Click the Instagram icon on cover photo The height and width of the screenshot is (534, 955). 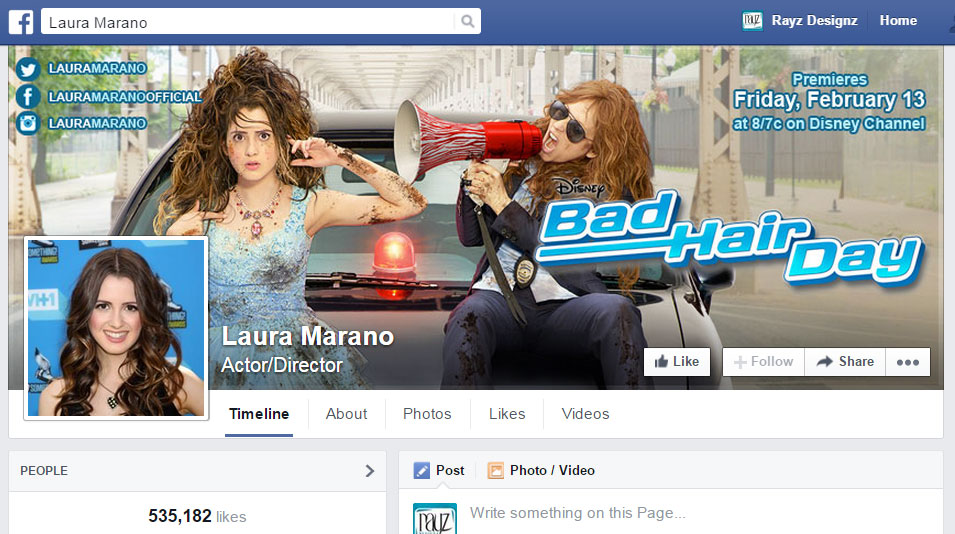(x=27, y=123)
